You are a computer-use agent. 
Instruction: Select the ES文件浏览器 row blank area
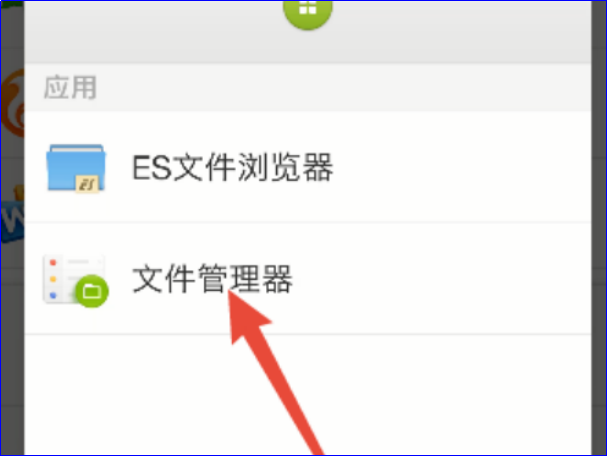click(x=461, y=167)
